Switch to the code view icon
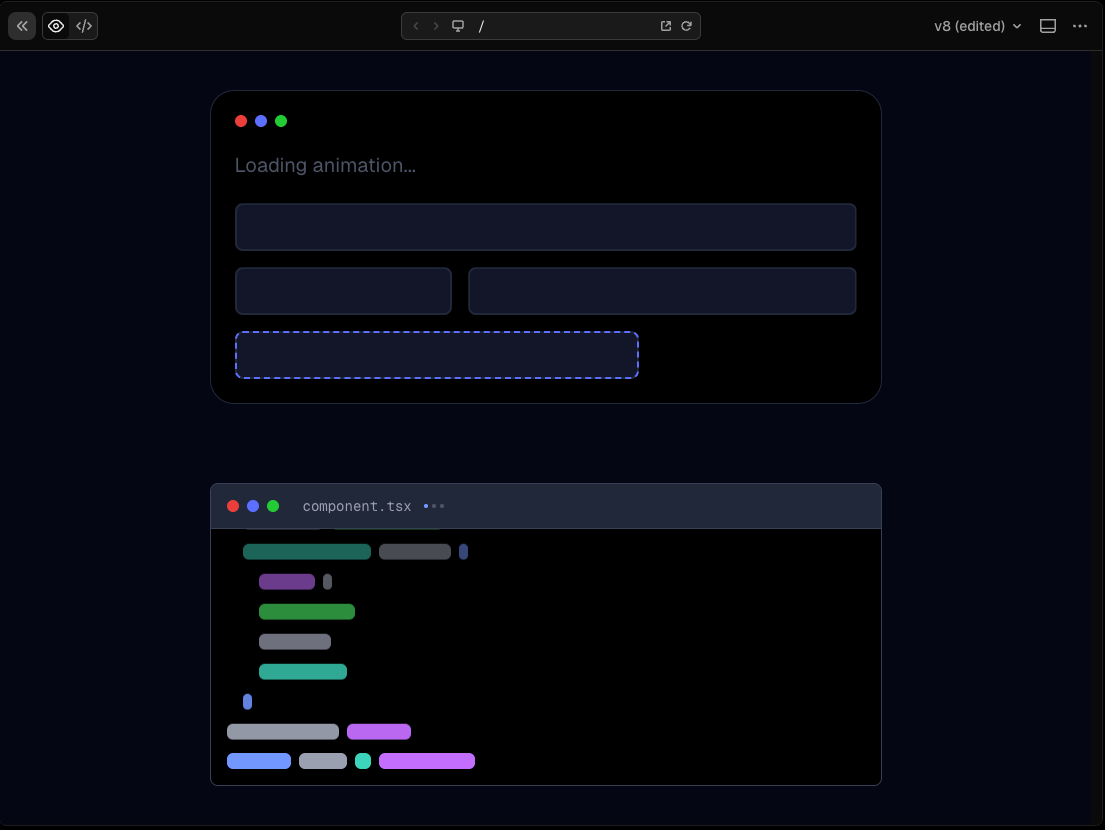Viewport: 1105px width, 830px height. [x=84, y=26]
